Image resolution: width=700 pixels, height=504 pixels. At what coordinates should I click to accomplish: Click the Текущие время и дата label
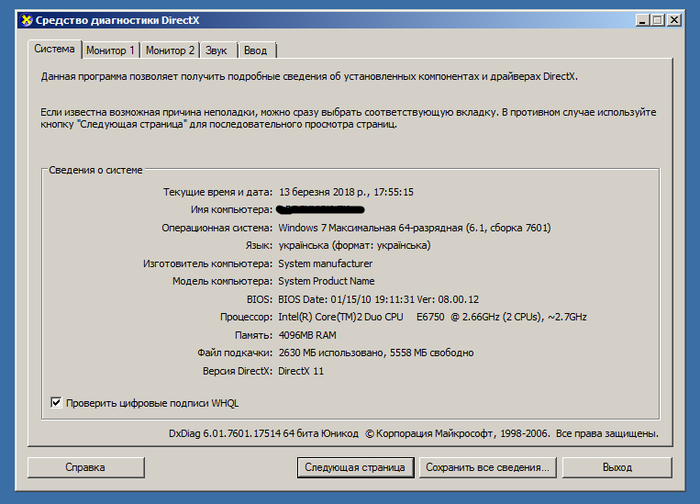[x=218, y=192]
